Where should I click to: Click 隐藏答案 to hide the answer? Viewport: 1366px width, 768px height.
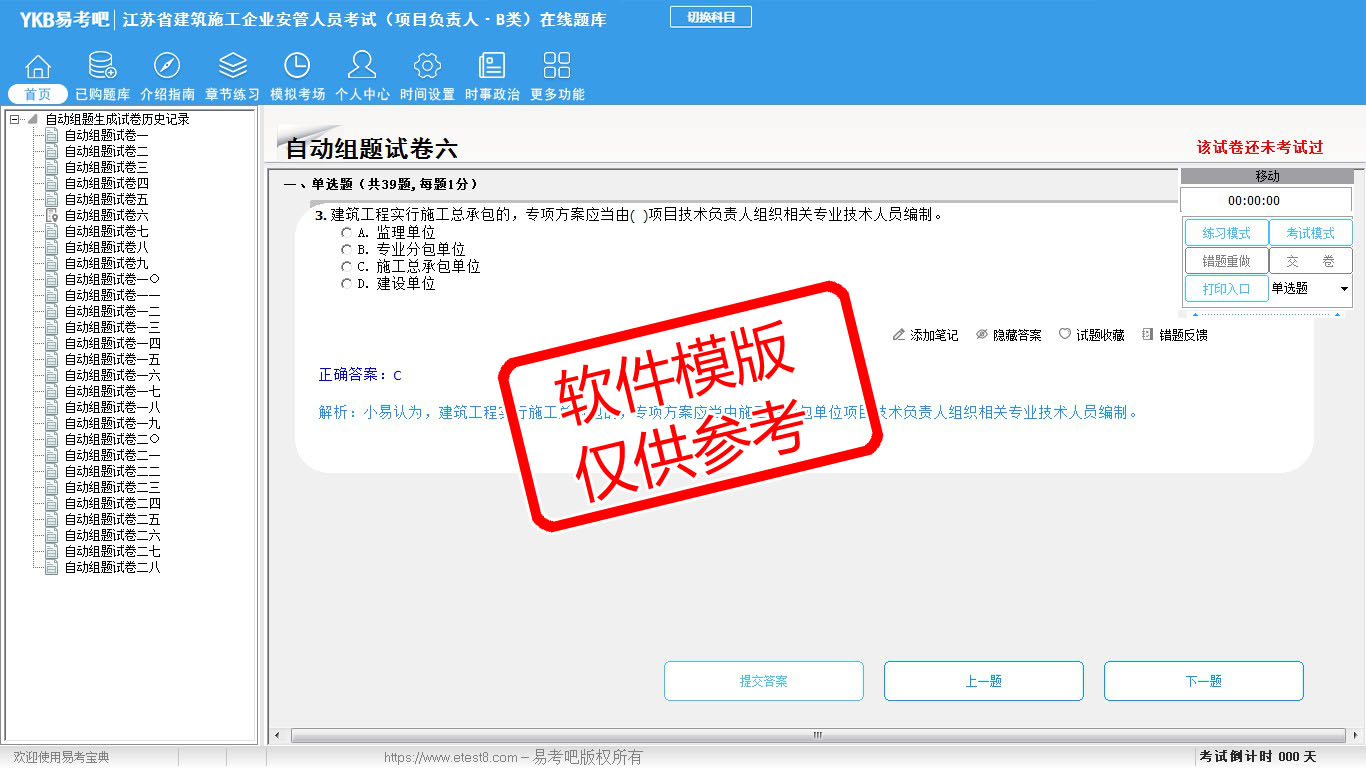1009,335
